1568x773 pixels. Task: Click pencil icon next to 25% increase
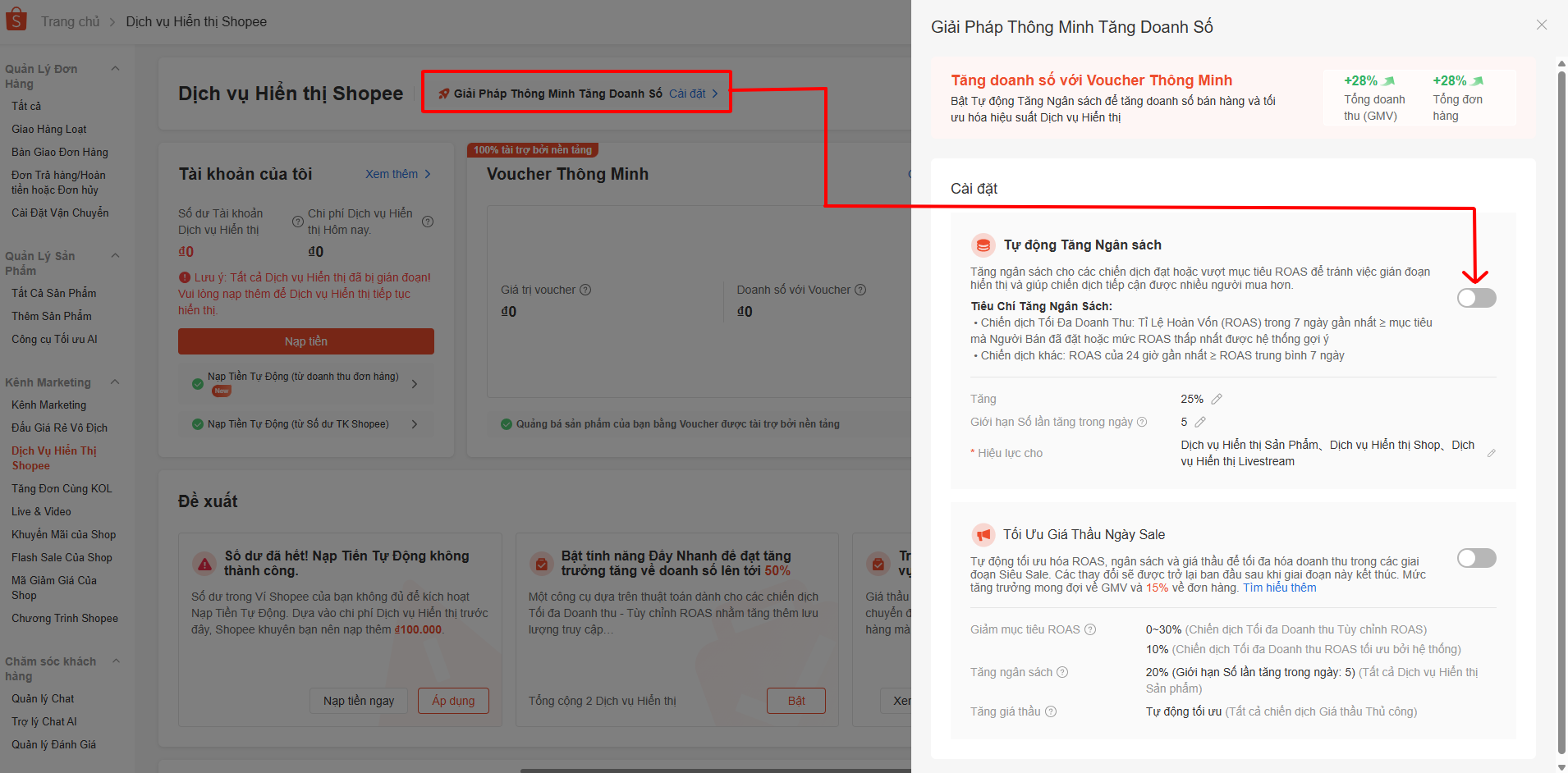[1217, 400]
